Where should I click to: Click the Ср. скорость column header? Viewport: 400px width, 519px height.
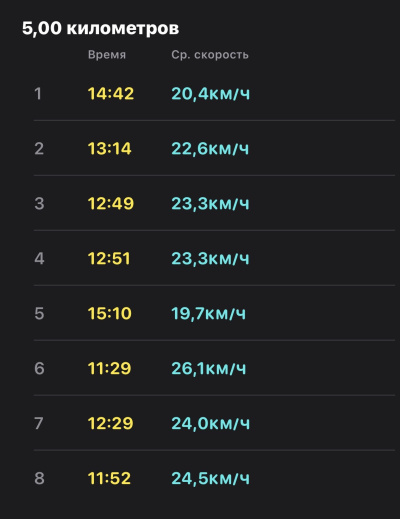pyautogui.click(x=210, y=55)
